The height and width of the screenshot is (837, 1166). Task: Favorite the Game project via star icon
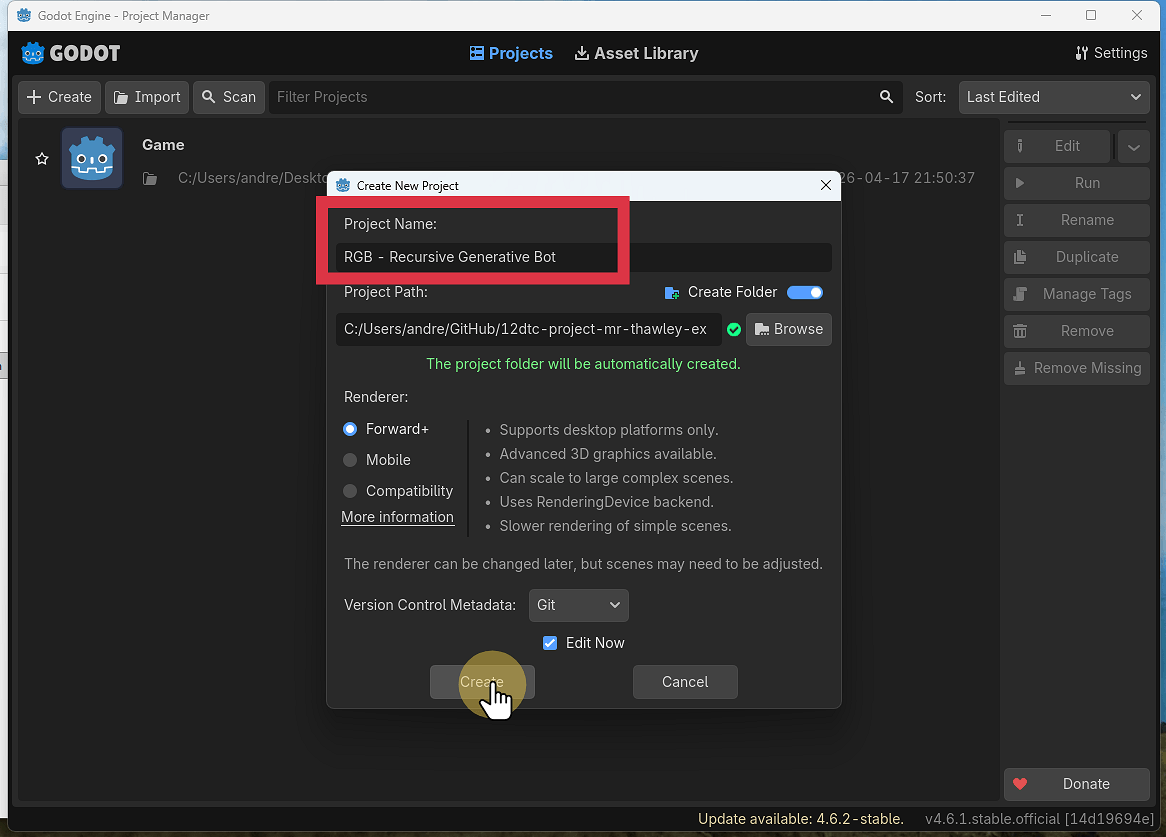pos(41,158)
